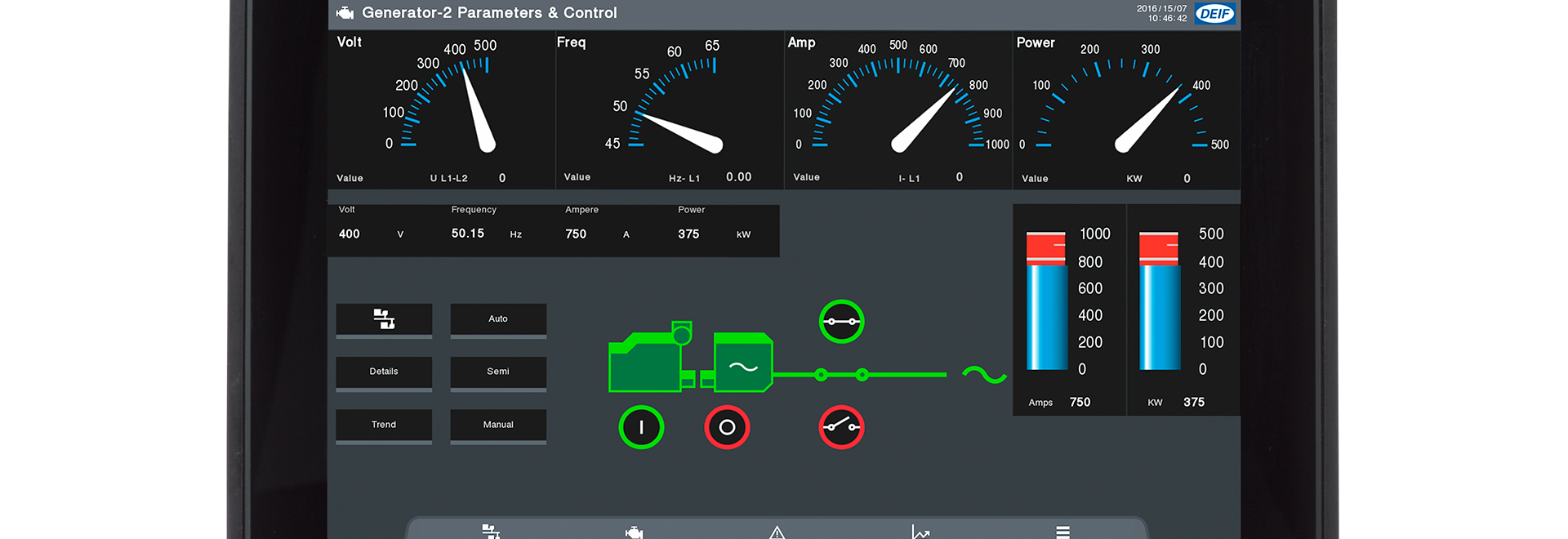Open overview tab in bottom navigation bar
Viewport: 1568px width, 539px height.
click(x=491, y=532)
